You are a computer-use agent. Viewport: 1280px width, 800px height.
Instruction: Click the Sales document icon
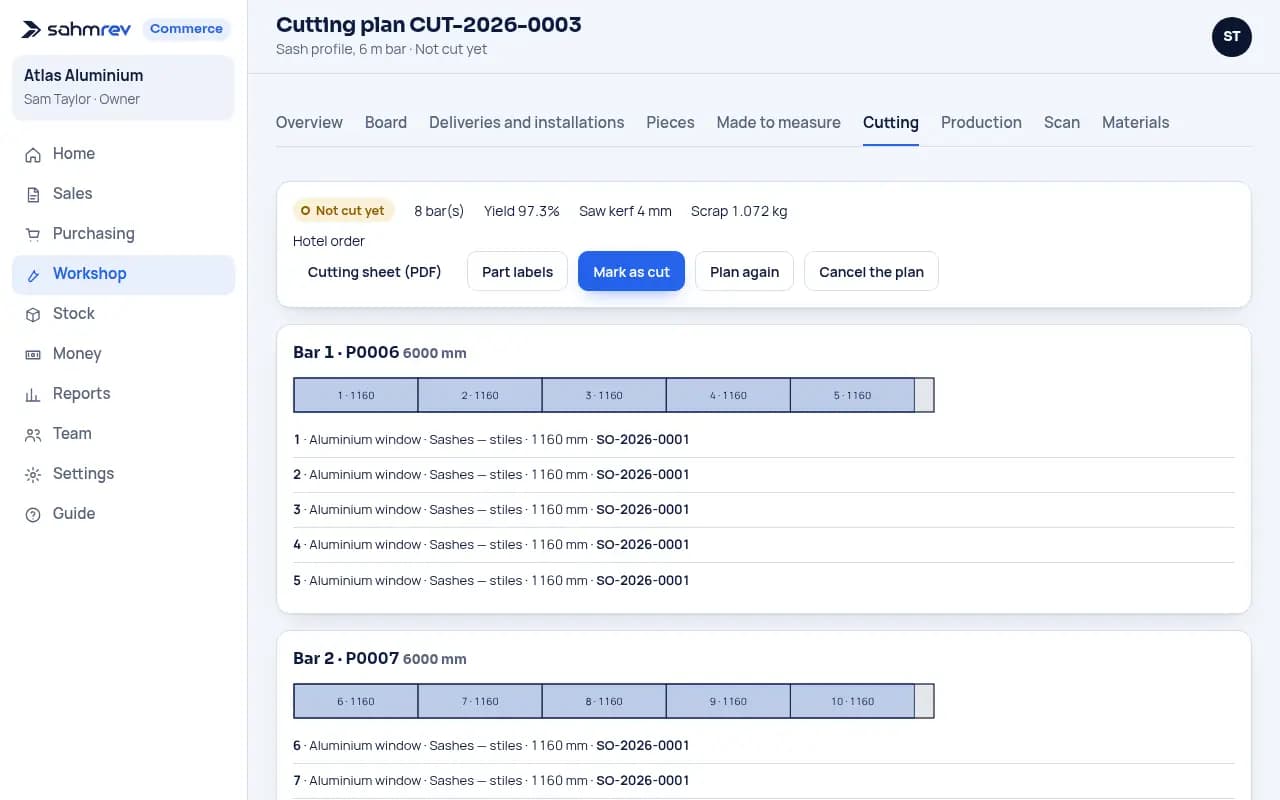point(33,194)
